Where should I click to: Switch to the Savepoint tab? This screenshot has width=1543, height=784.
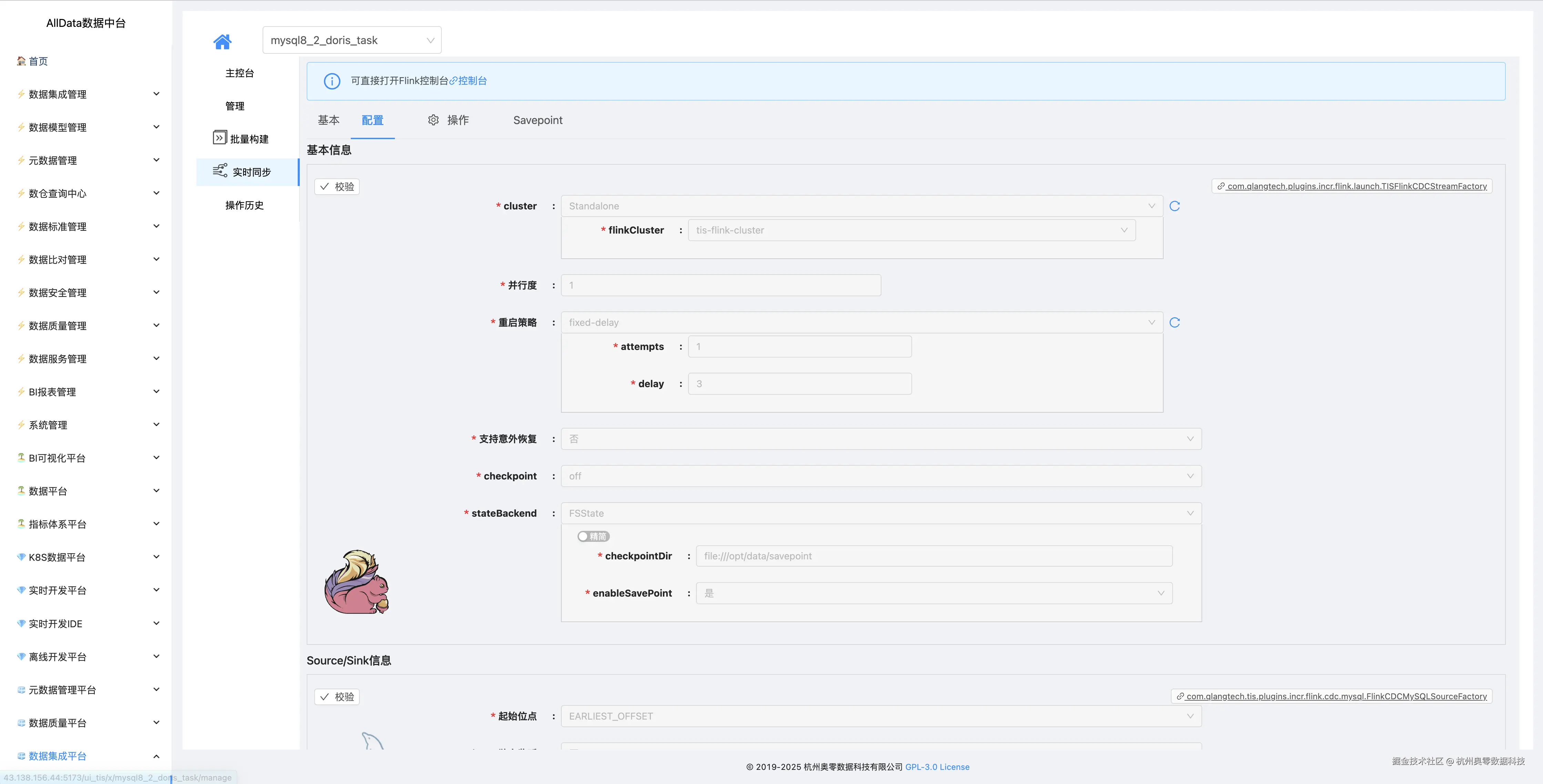point(537,120)
